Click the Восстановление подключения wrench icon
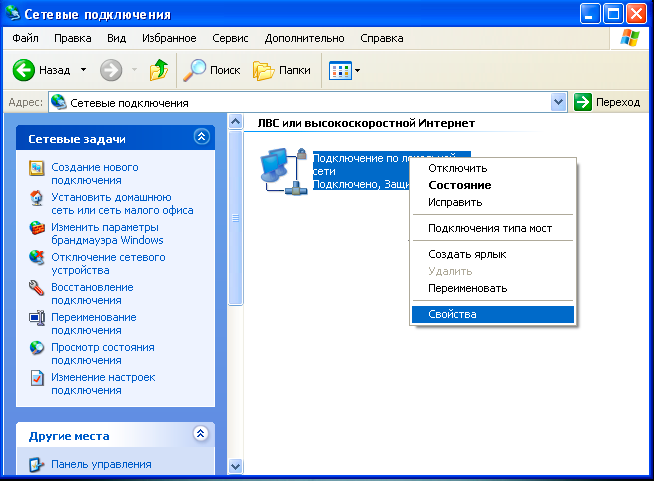654x481 pixels. (x=37, y=288)
